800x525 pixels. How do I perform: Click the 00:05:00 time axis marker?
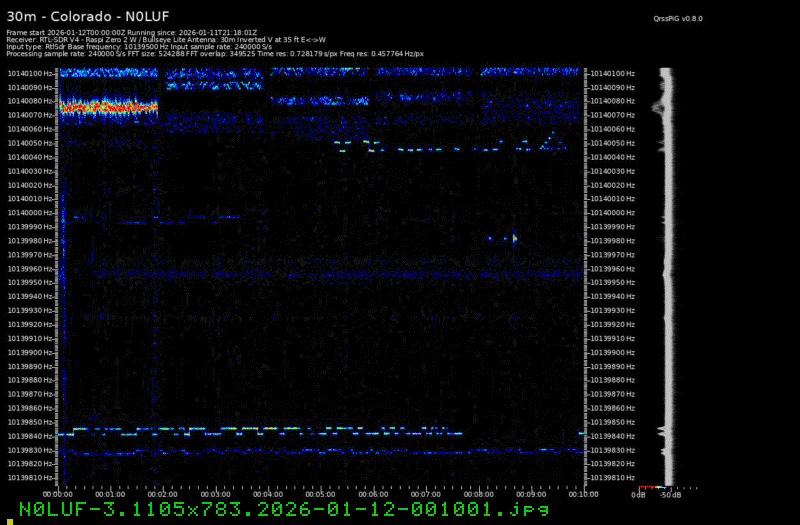pos(320,494)
